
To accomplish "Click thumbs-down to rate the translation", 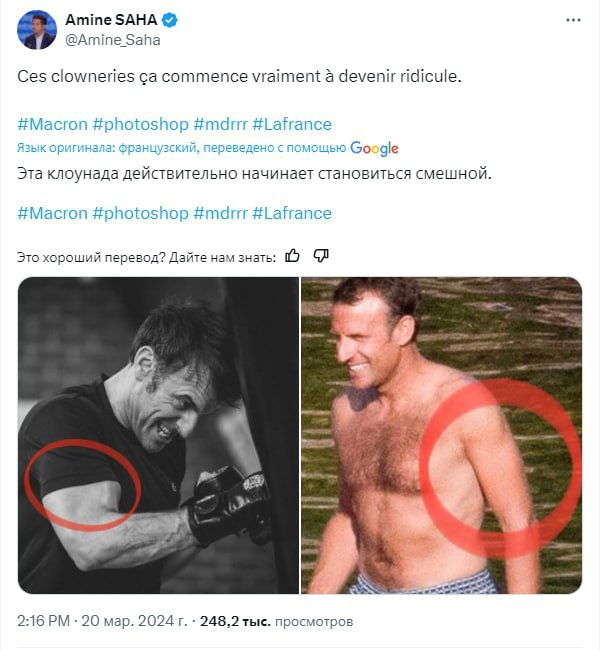I will [321, 256].
